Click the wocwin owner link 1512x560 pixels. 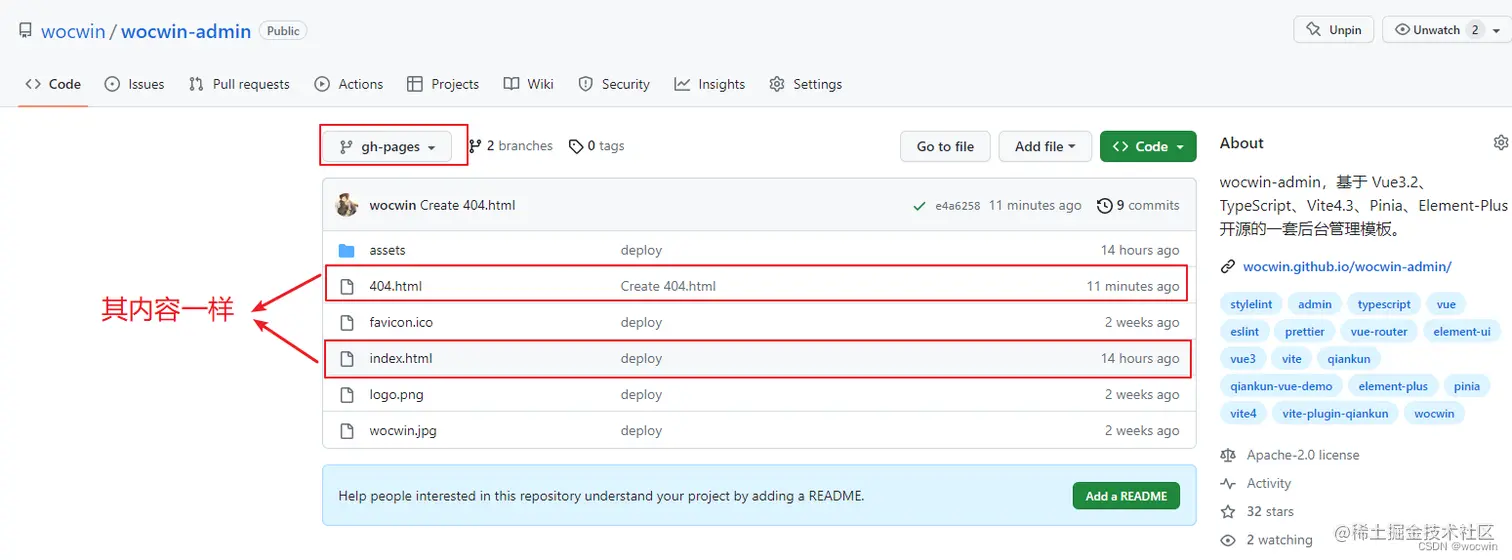(x=73, y=31)
